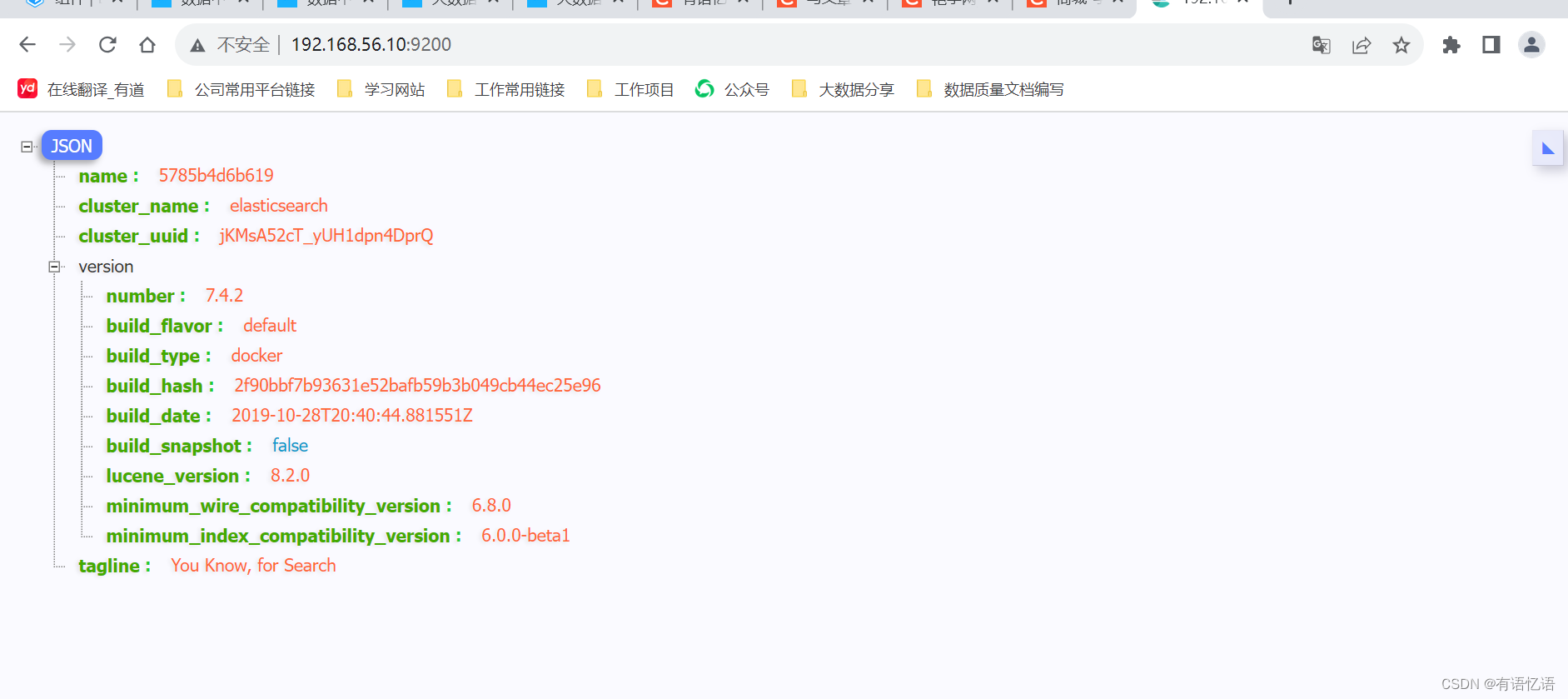The height and width of the screenshot is (699, 1568).
Task: Click the value jKMsA52cT_yUH1dpn4DprQ
Action: tap(326, 236)
